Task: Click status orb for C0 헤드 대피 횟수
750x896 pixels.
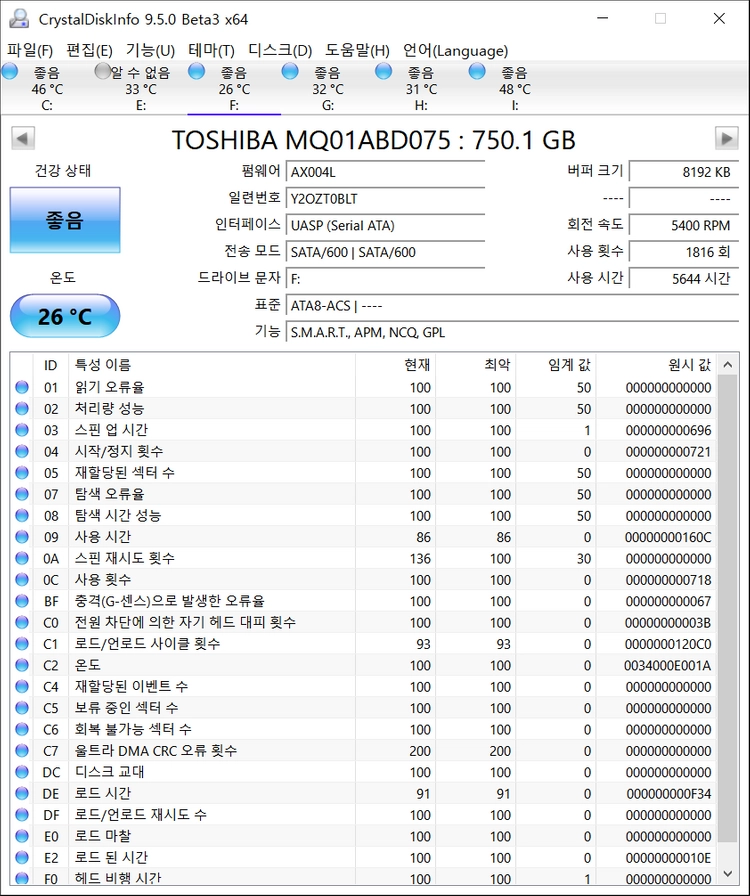Action: (22, 622)
